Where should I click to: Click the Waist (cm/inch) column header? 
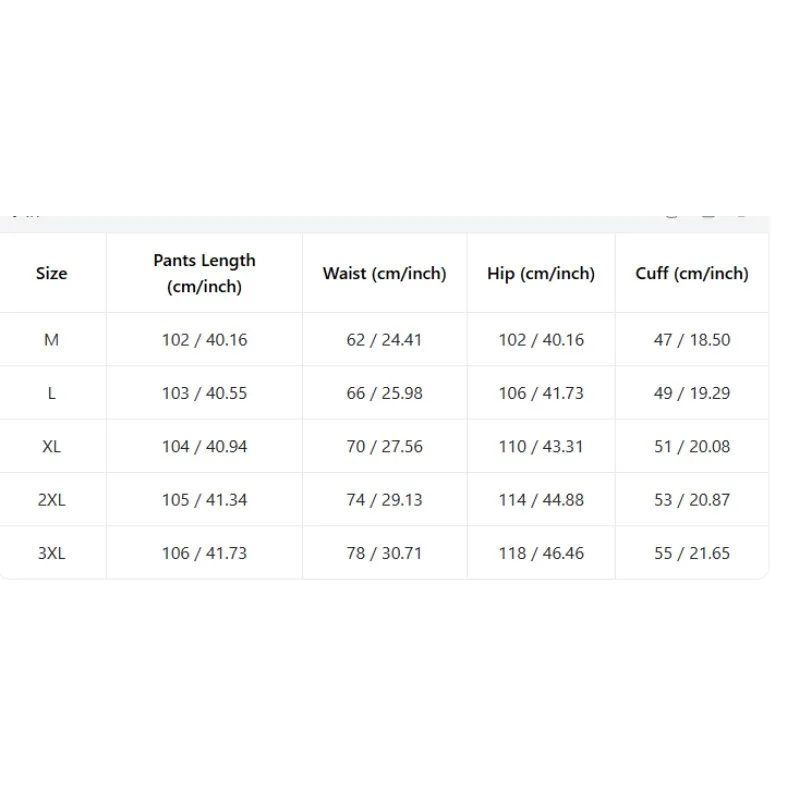pyautogui.click(x=384, y=273)
